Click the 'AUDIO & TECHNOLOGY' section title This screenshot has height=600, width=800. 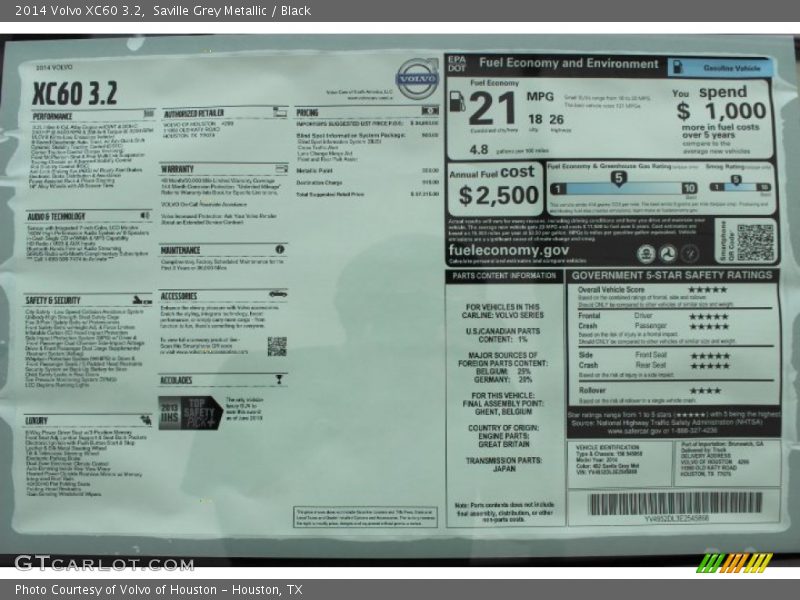56,217
